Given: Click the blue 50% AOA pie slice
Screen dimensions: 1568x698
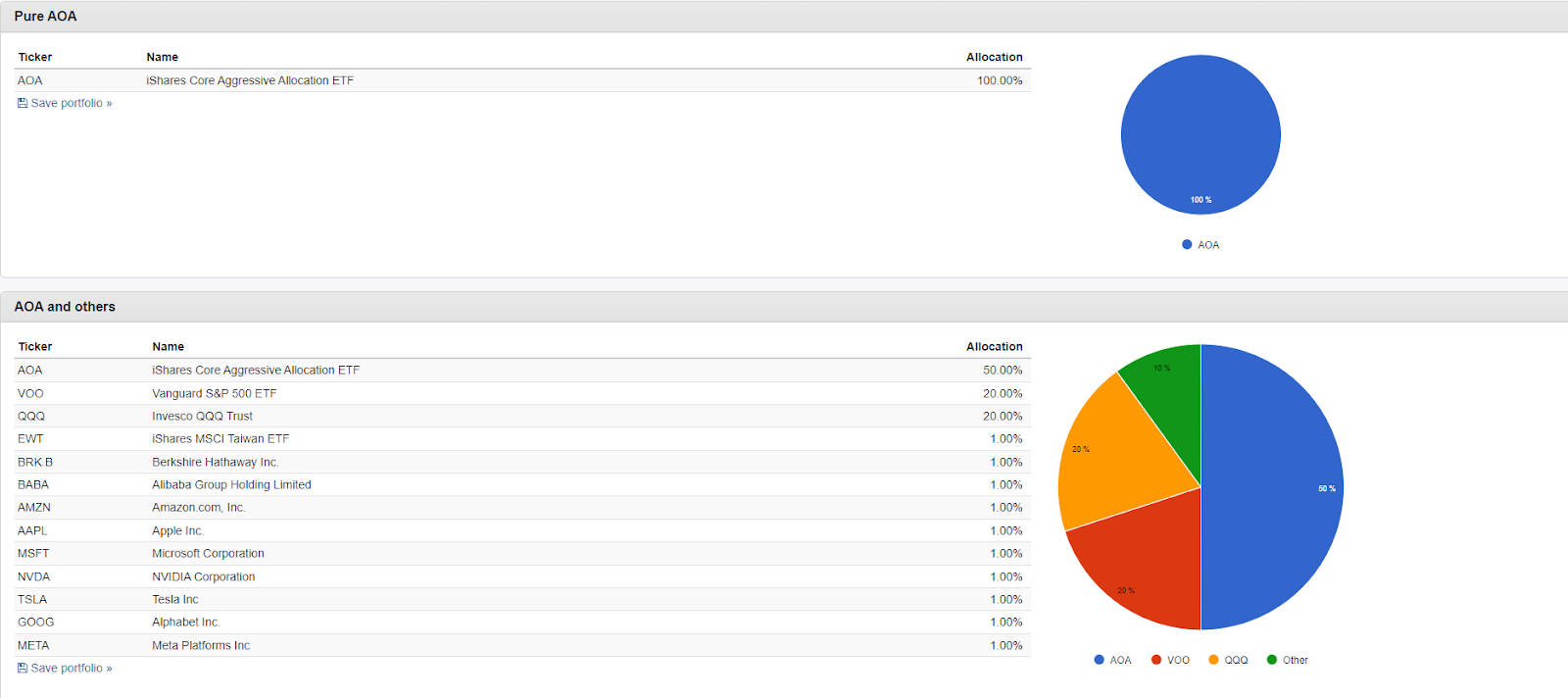Looking at the screenshot, I should [1274, 487].
